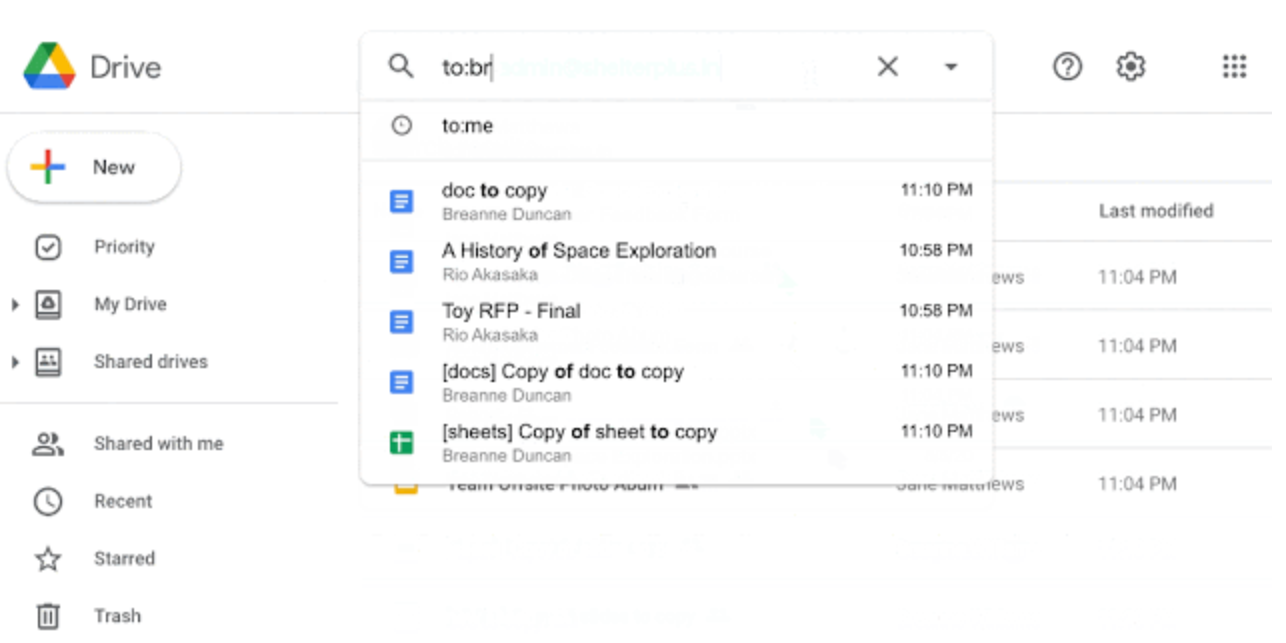Open the Help question mark icon

(1067, 67)
